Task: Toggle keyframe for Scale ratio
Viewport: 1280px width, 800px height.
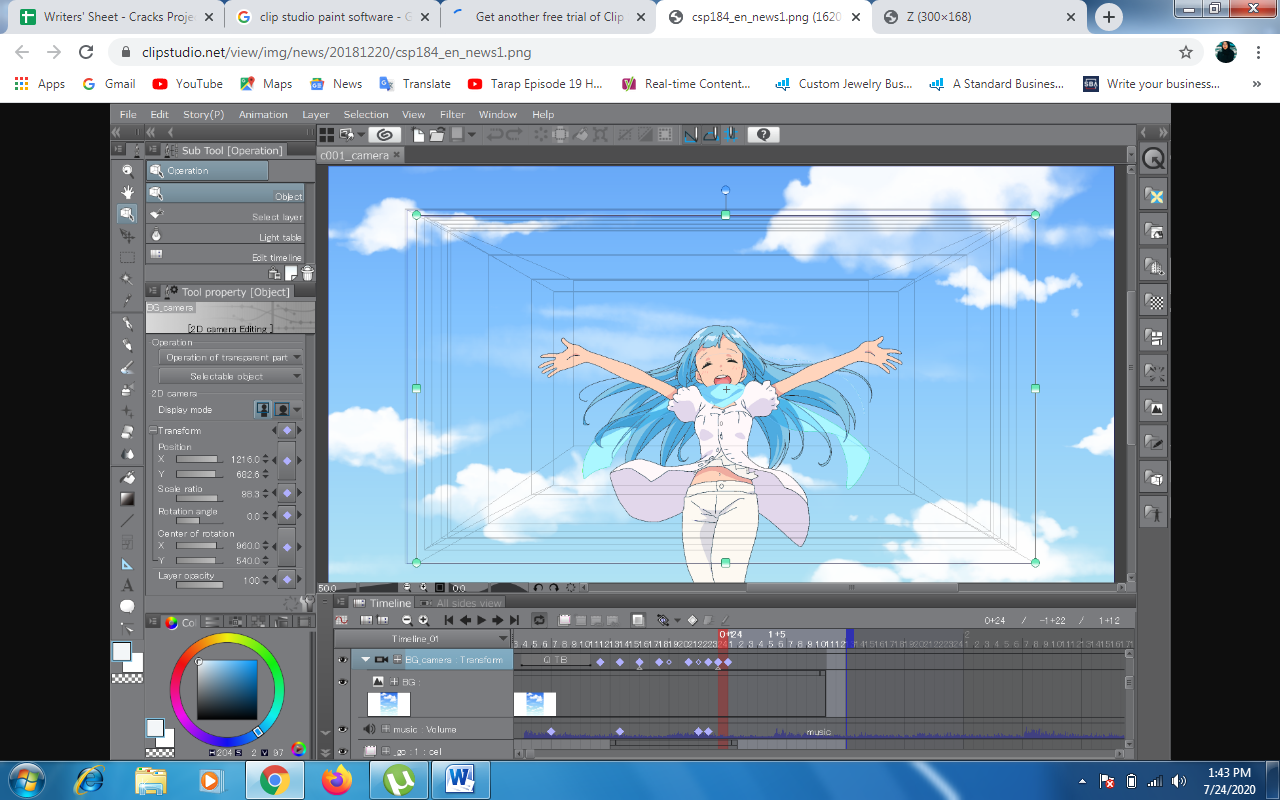Action: (x=287, y=493)
